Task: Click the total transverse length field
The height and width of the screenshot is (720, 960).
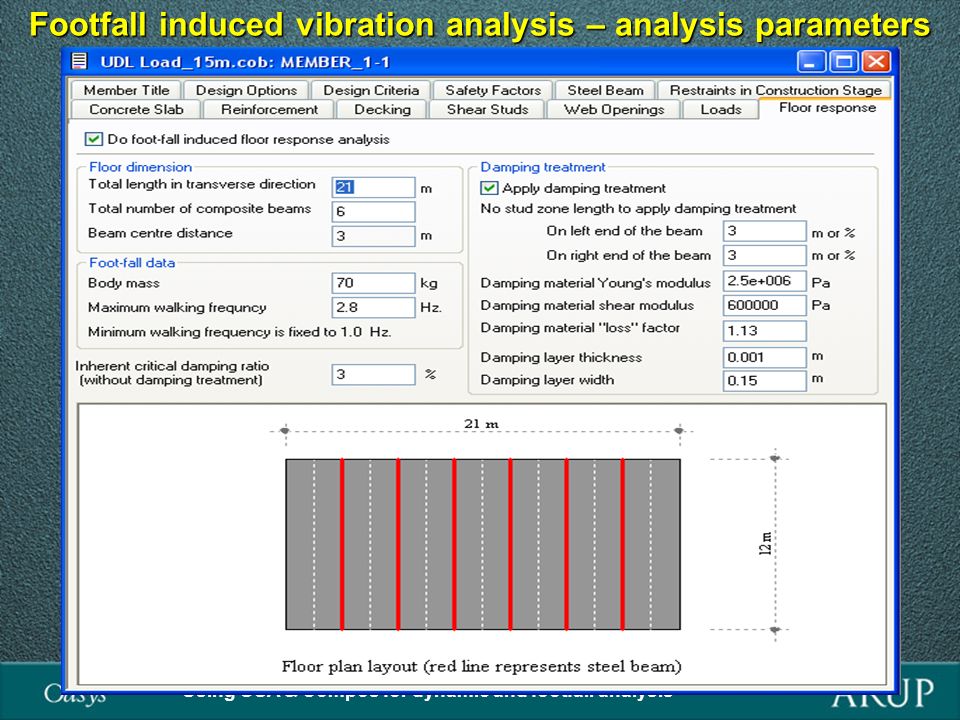Action: click(x=373, y=187)
